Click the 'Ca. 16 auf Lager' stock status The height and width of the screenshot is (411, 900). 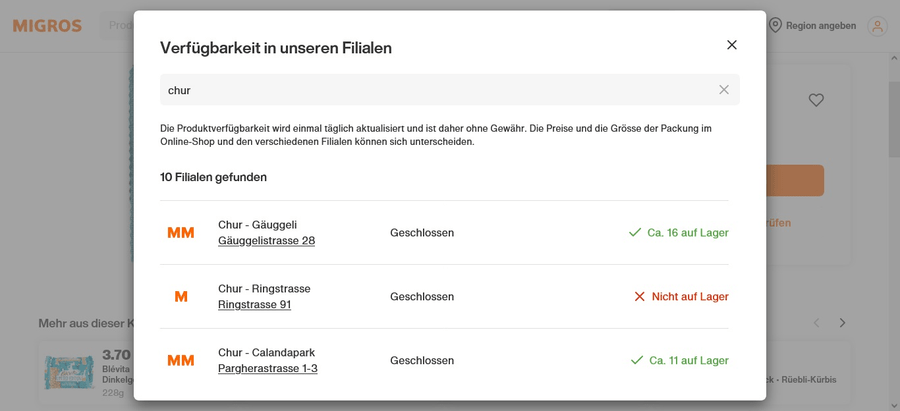678,232
